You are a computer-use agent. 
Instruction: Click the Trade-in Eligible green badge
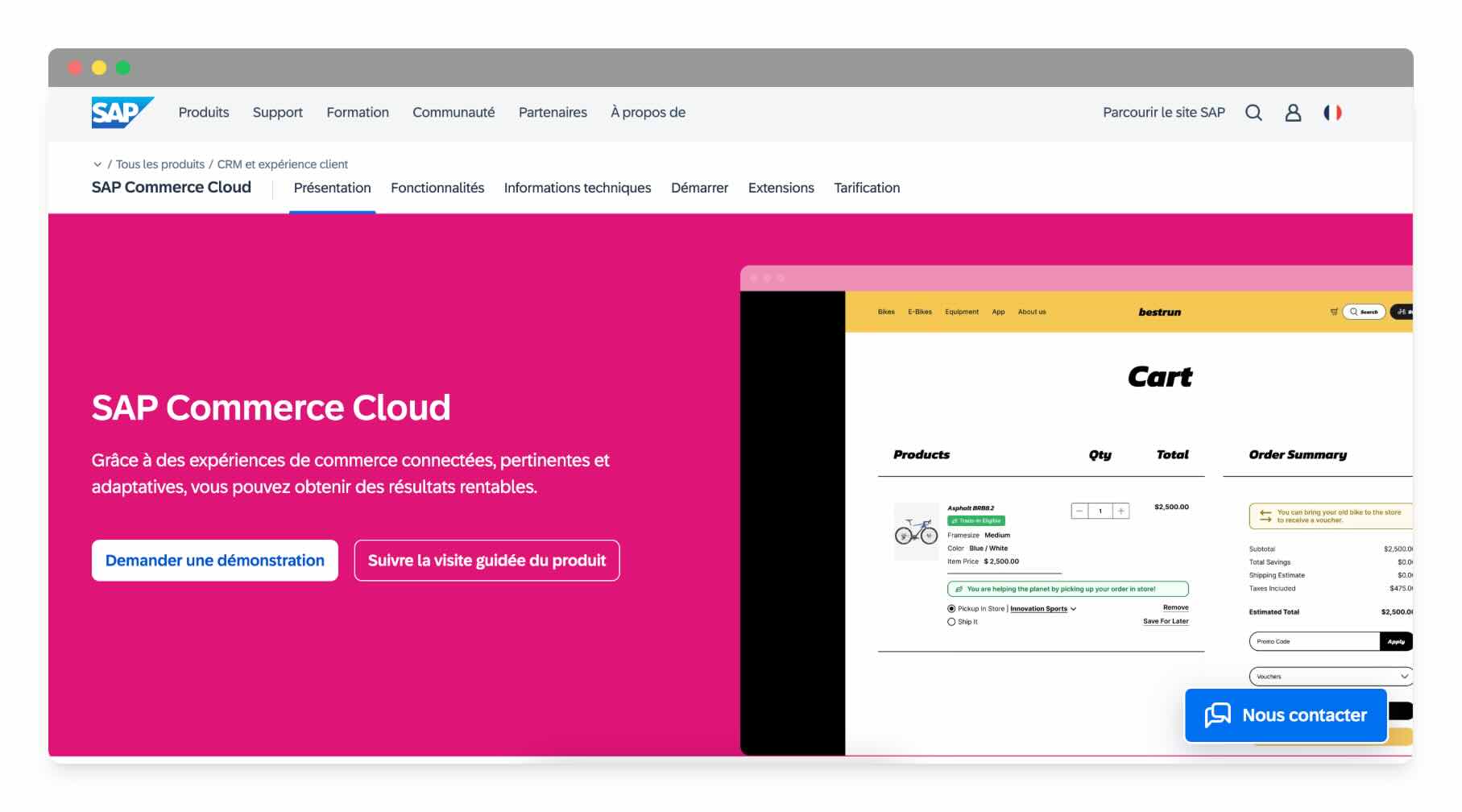pyautogui.click(x=976, y=521)
